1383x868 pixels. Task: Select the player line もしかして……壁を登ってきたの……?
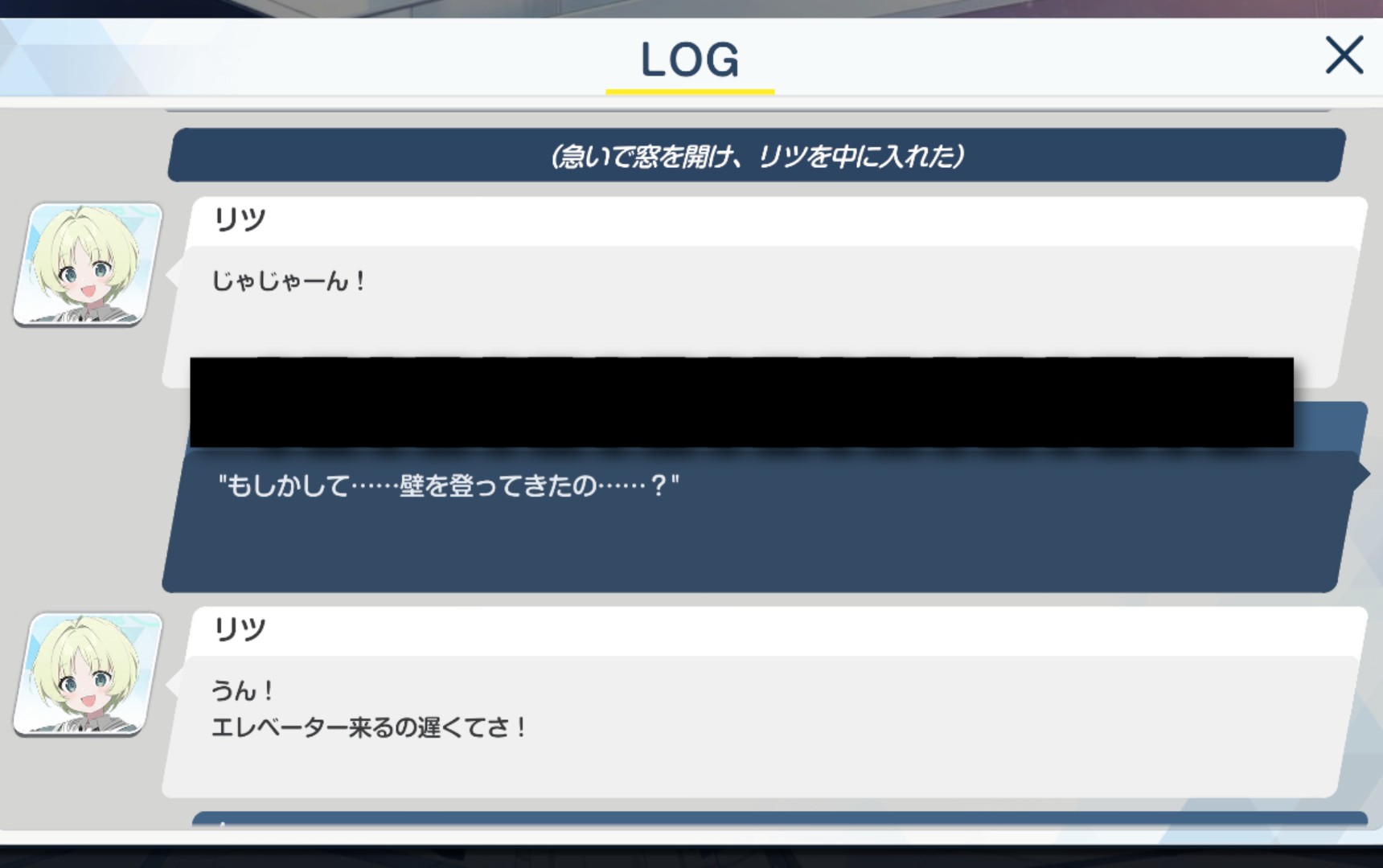pyautogui.click(x=449, y=485)
